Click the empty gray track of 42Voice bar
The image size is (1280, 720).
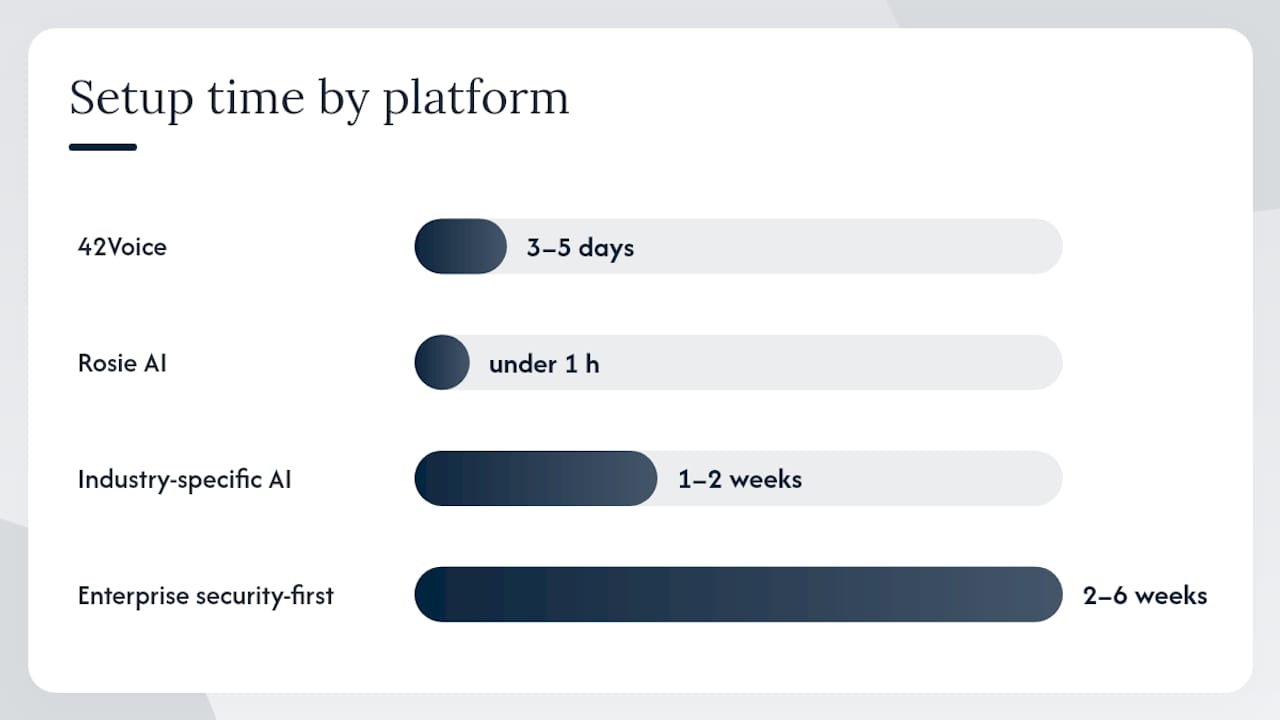(x=850, y=246)
